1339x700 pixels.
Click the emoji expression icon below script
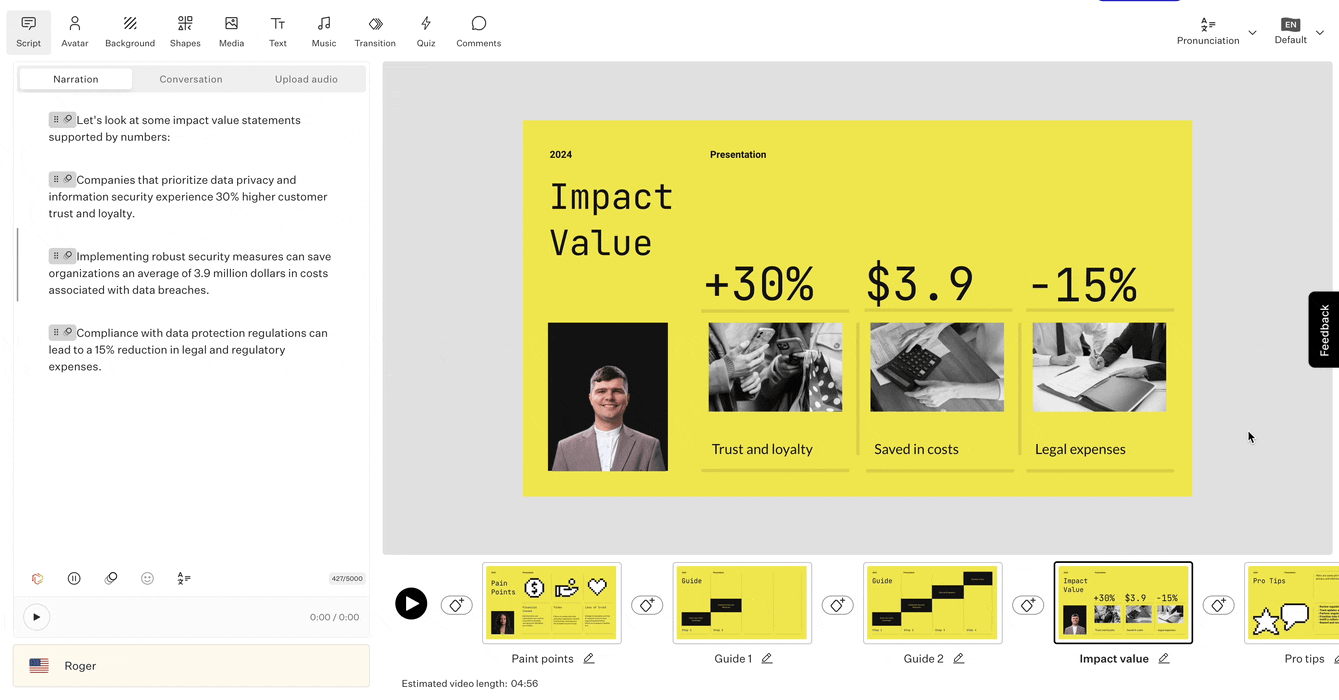pos(147,578)
